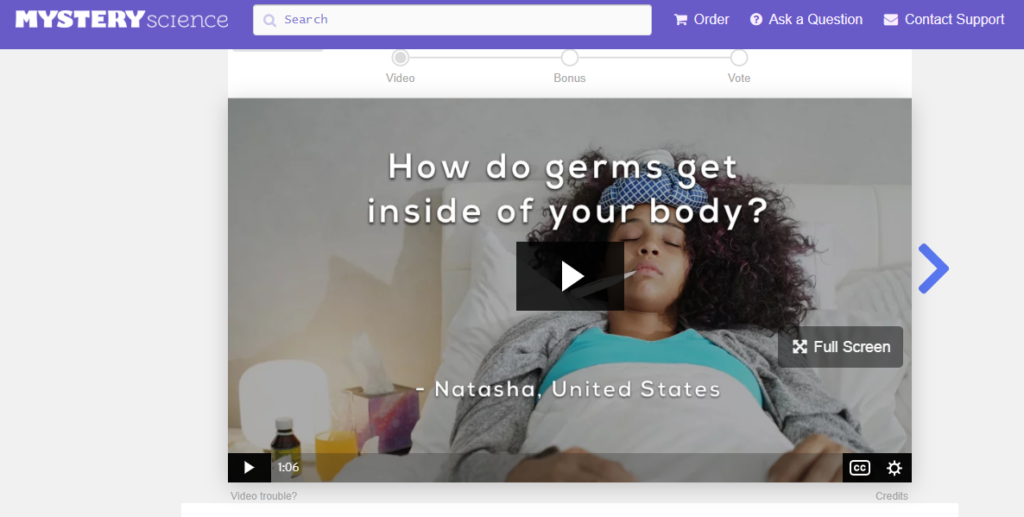Open the Video trouble? link
The image size is (1024, 517).
263,496
